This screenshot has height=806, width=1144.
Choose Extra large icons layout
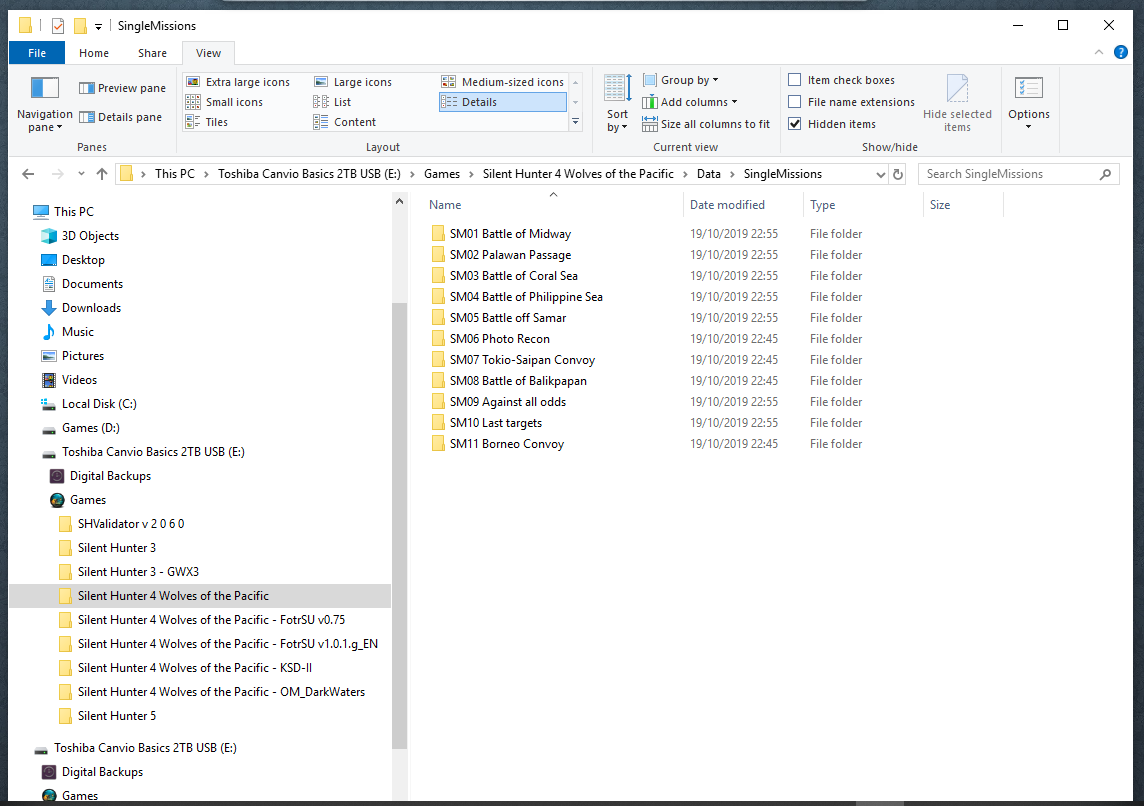(238, 82)
